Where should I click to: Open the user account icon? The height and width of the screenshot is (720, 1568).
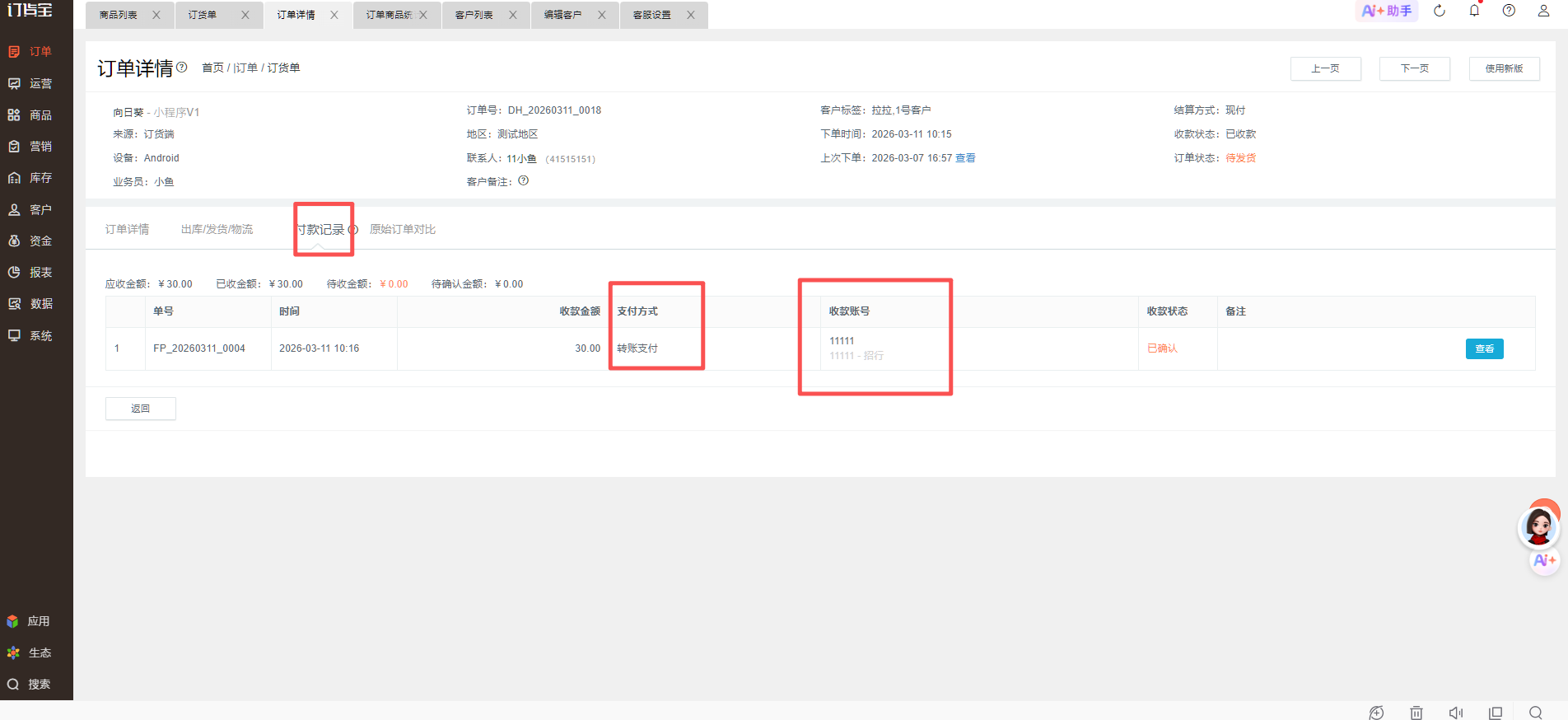pos(1543,11)
